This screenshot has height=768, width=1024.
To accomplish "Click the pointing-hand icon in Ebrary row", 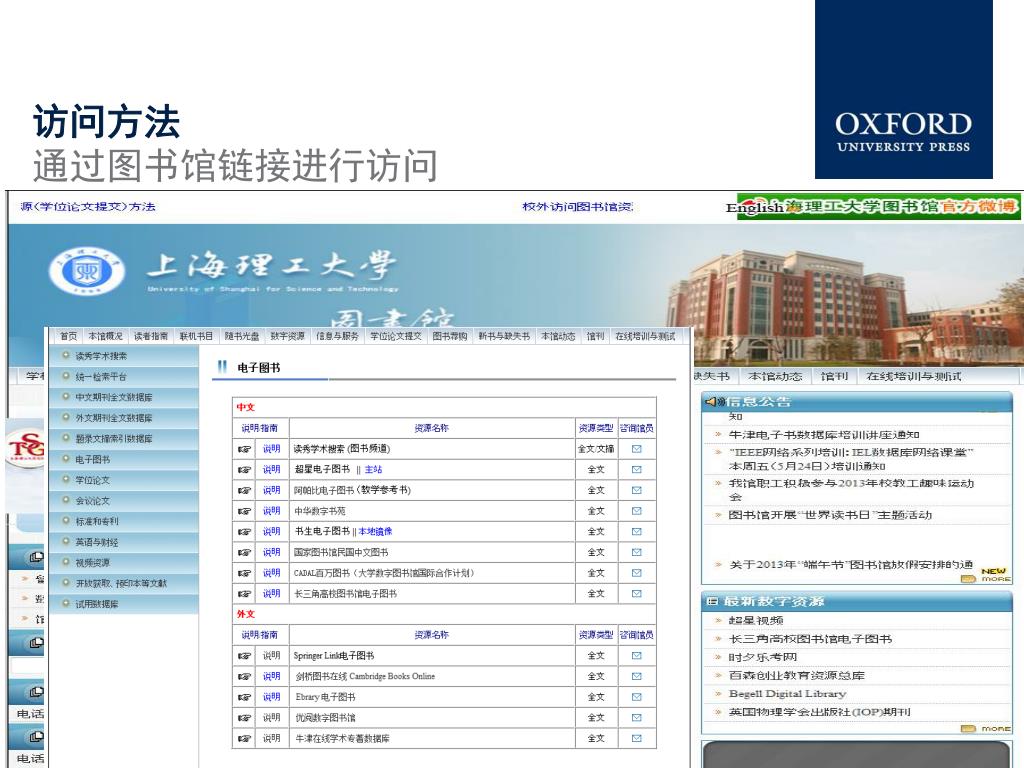I will 244,697.
